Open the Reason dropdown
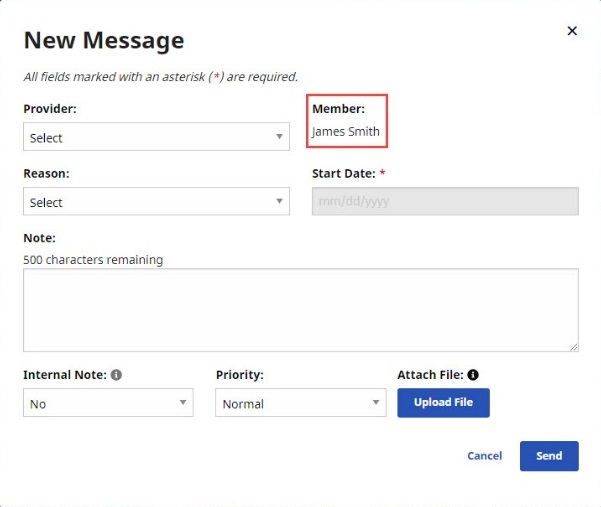Viewport: 601px width, 507px height. tap(156, 202)
